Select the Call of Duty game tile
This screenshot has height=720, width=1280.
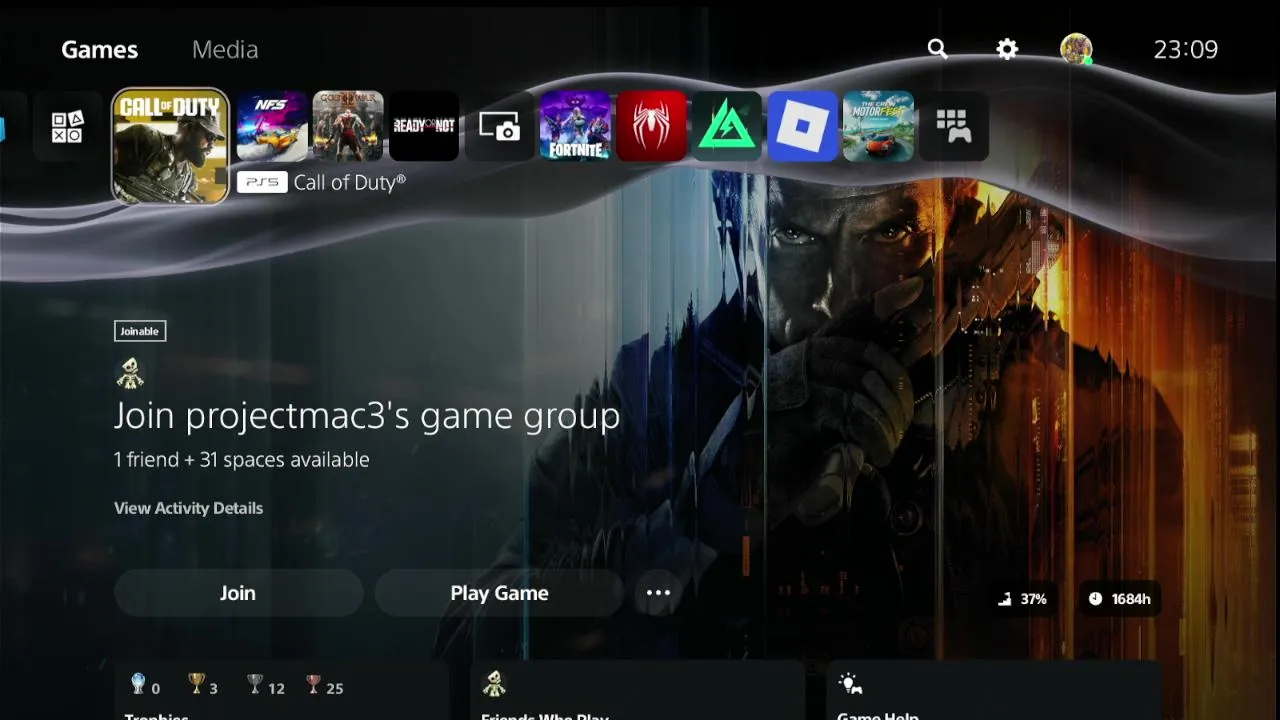170,146
